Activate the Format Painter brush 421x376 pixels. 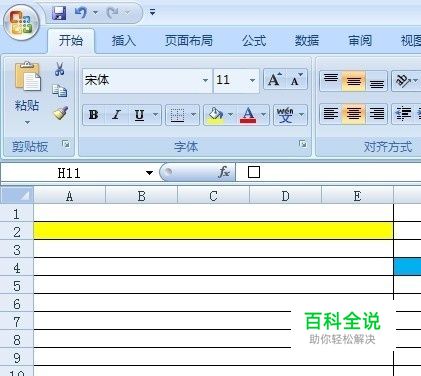[x=60, y=113]
